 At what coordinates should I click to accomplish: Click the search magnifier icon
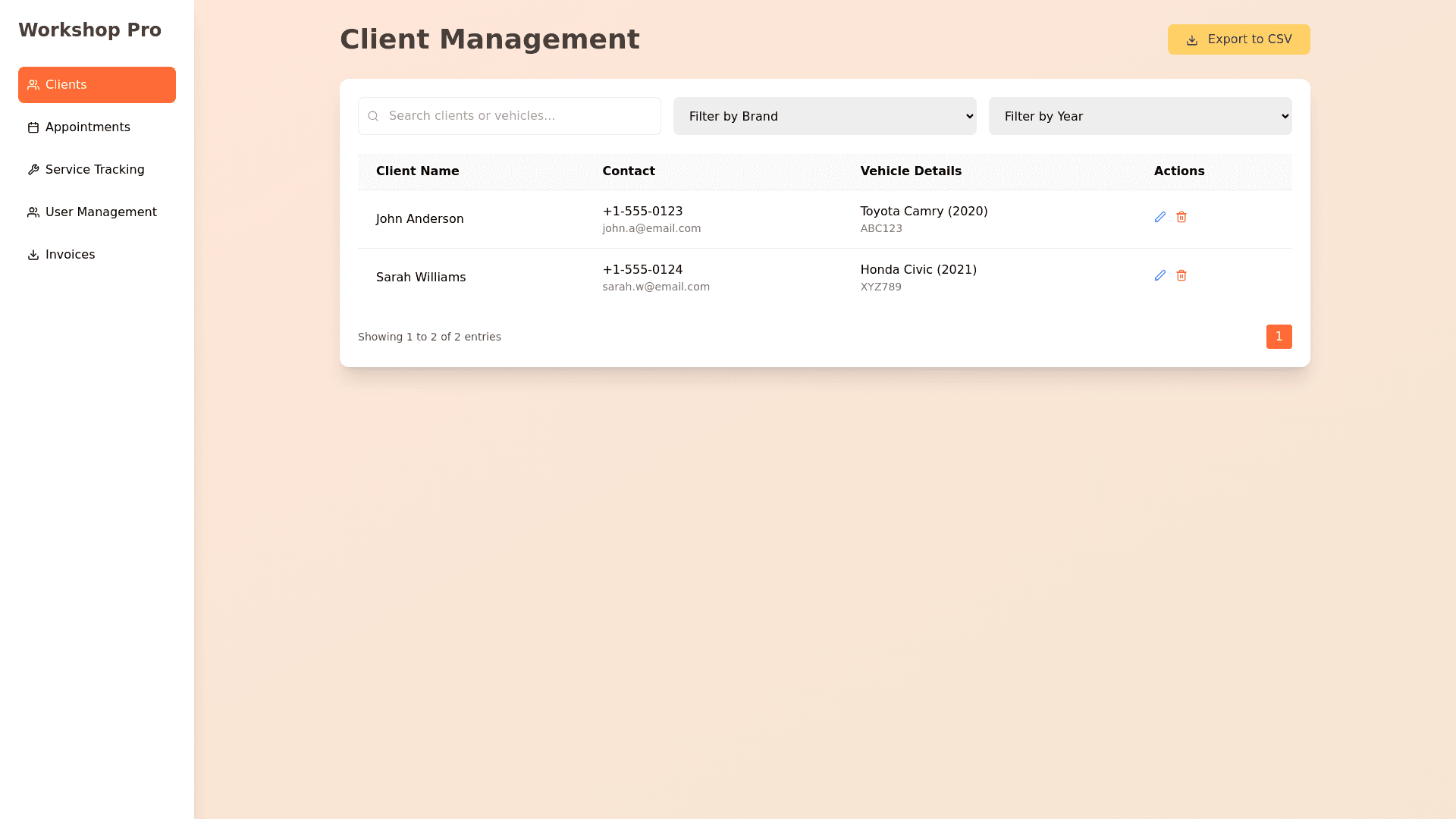tap(373, 116)
